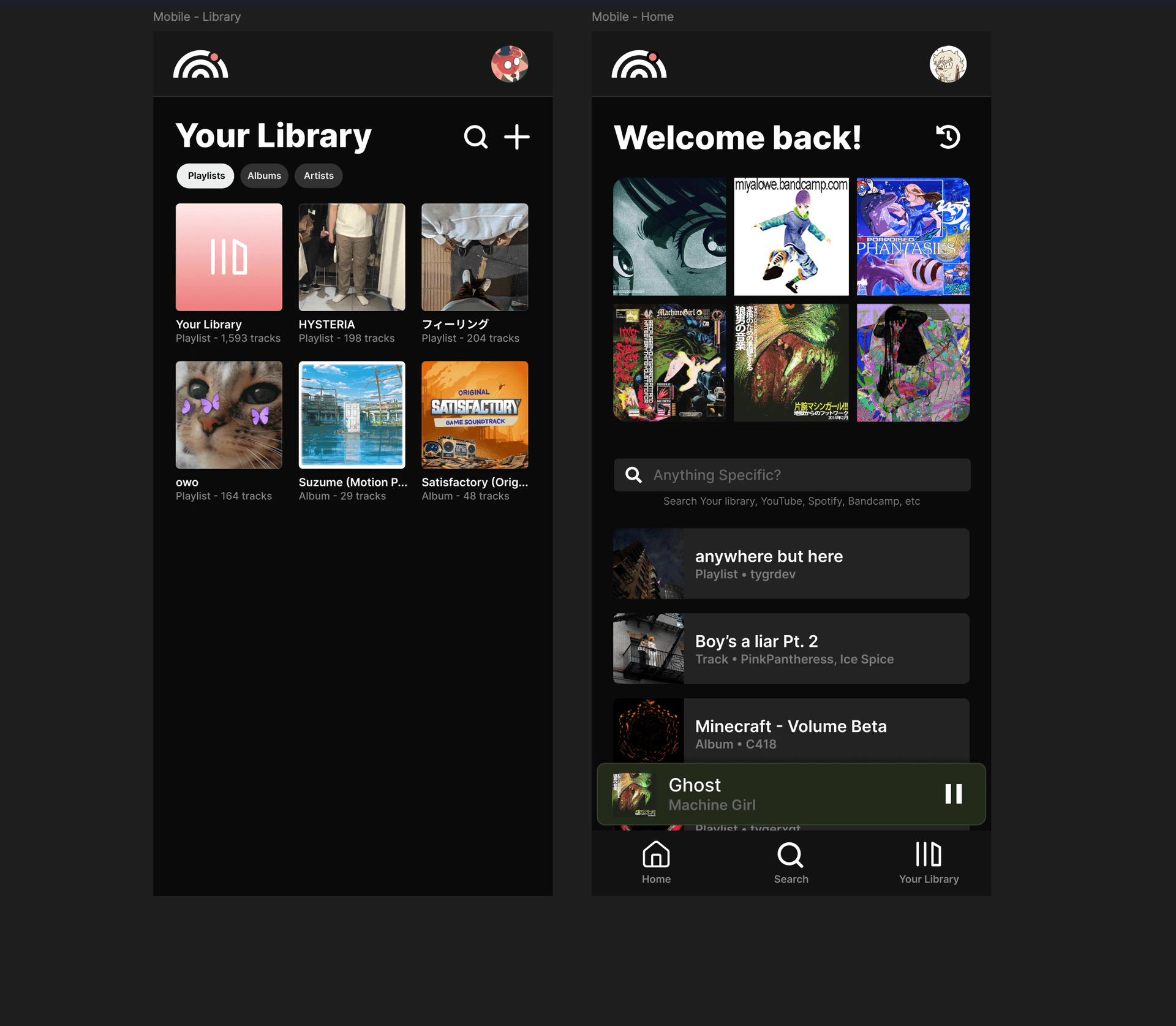The image size is (1176, 1026).
Task: Click the plus icon to add to library
Action: click(516, 137)
